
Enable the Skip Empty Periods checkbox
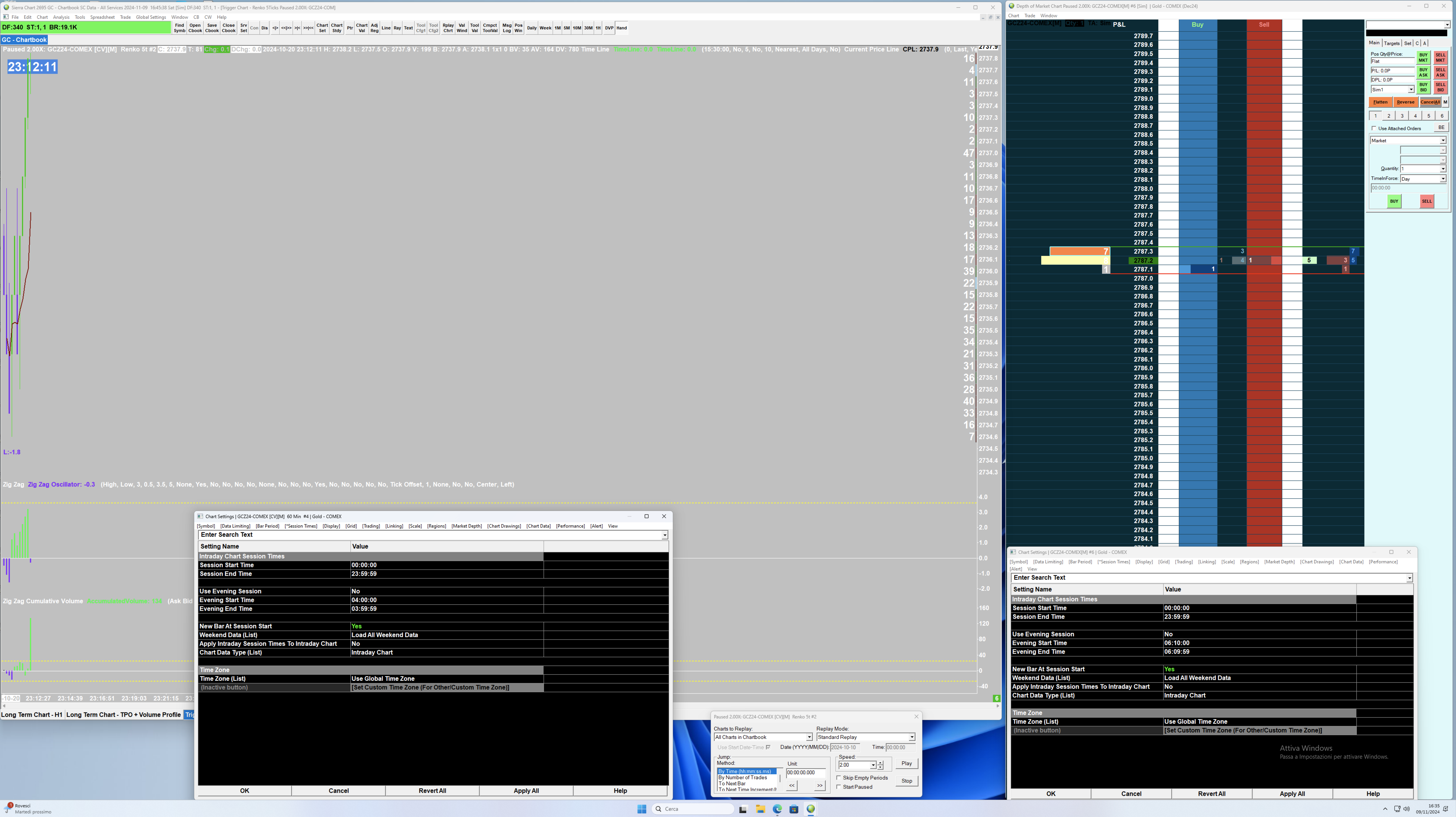(839, 778)
